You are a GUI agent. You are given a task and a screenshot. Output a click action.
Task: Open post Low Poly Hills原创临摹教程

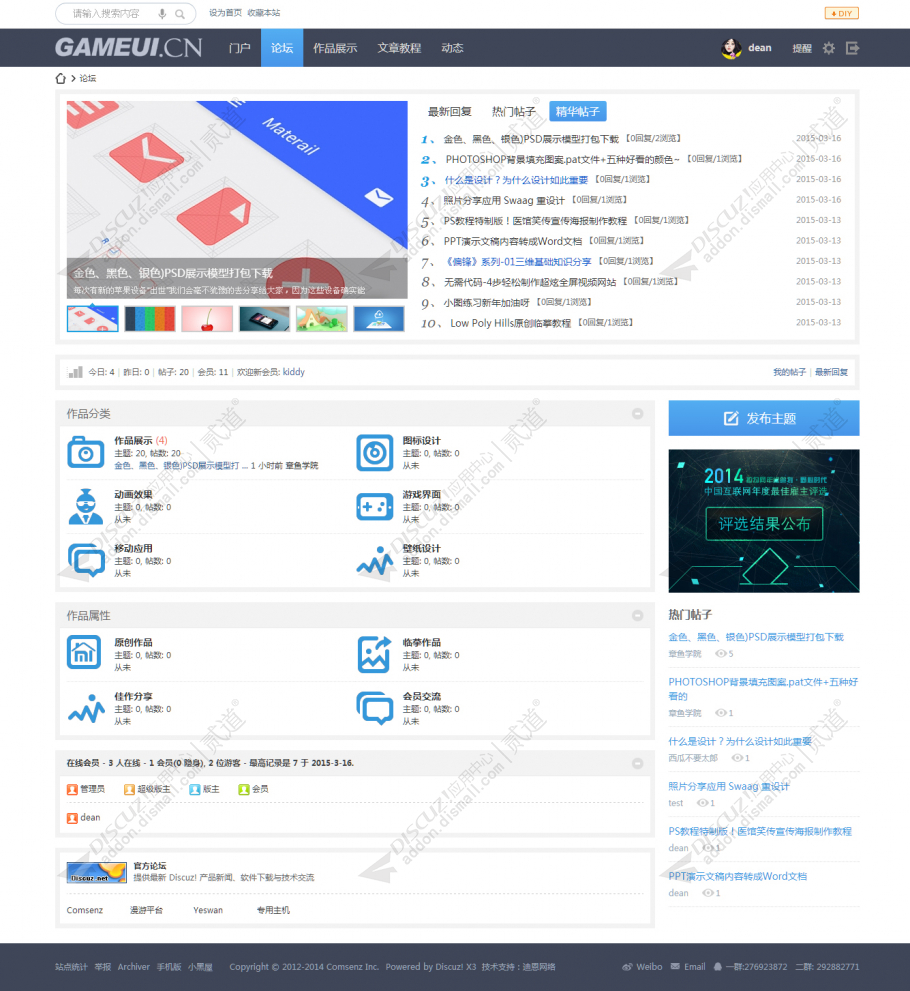click(x=511, y=323)
